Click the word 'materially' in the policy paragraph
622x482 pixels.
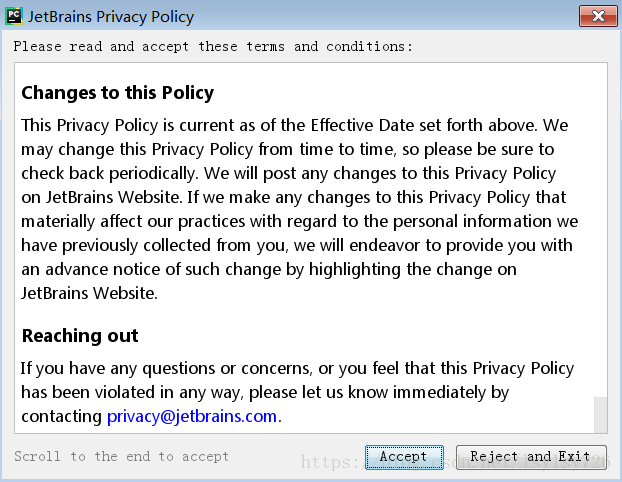[58, 222]
